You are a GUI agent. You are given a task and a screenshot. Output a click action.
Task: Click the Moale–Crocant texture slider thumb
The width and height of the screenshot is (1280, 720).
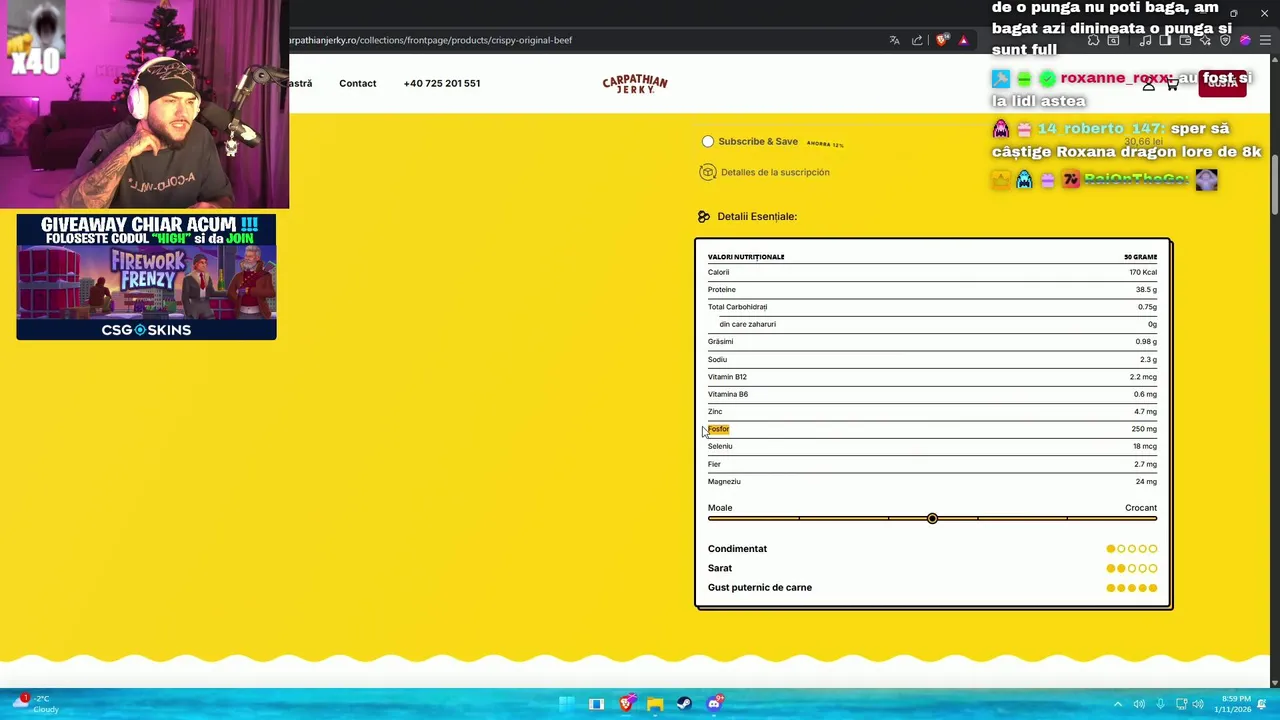[x=932, y=518]
